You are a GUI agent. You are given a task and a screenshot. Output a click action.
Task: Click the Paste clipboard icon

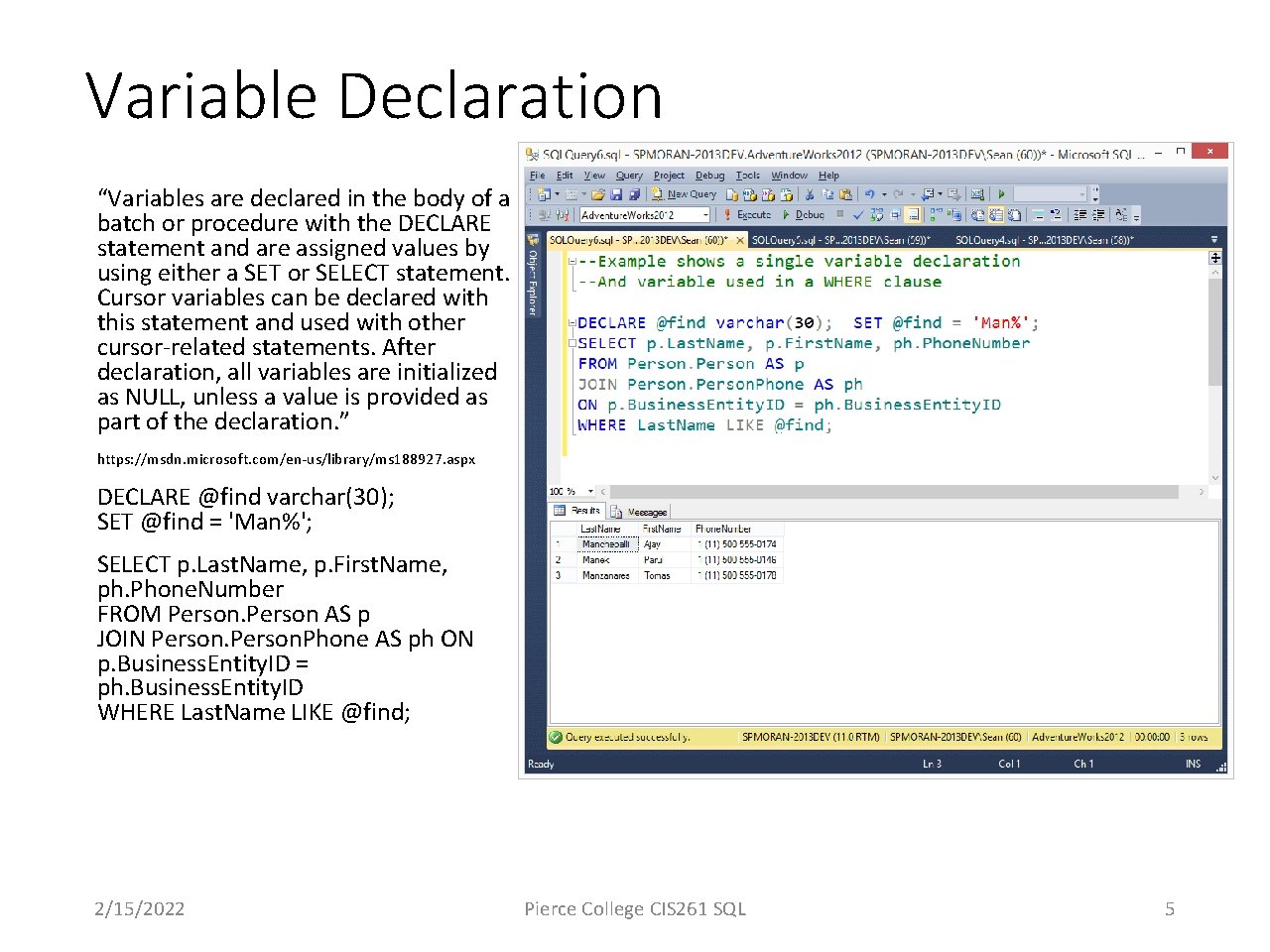click(845, 194)
